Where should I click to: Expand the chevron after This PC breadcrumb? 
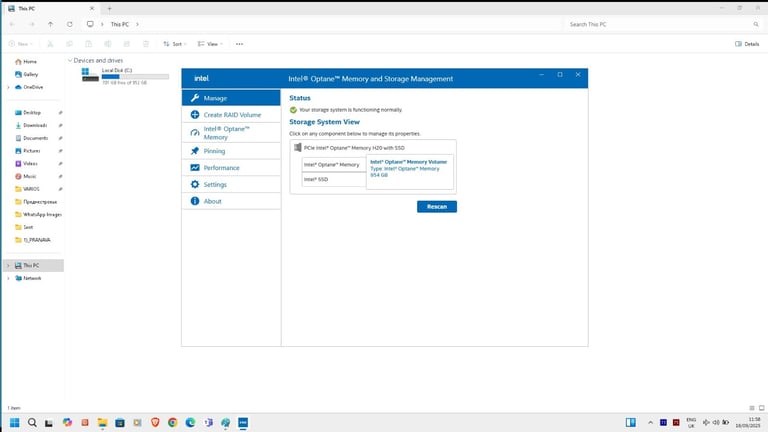(x=137, y=24)
